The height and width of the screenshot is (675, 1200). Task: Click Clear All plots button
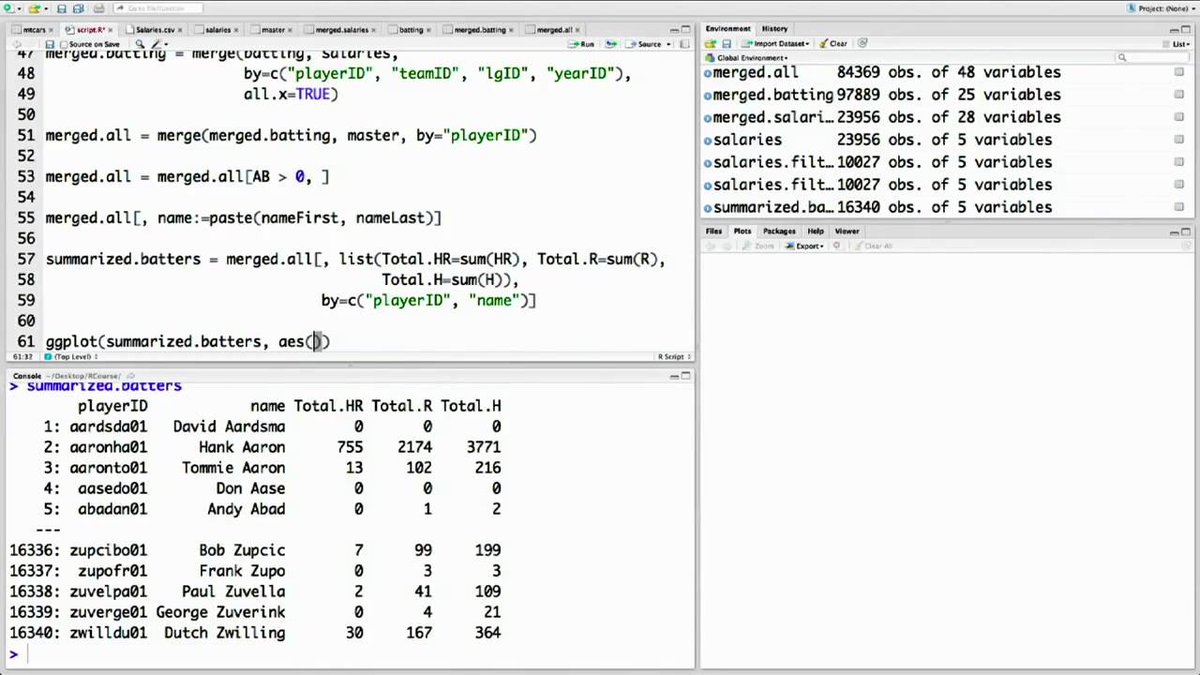click(x=872, y=245)
